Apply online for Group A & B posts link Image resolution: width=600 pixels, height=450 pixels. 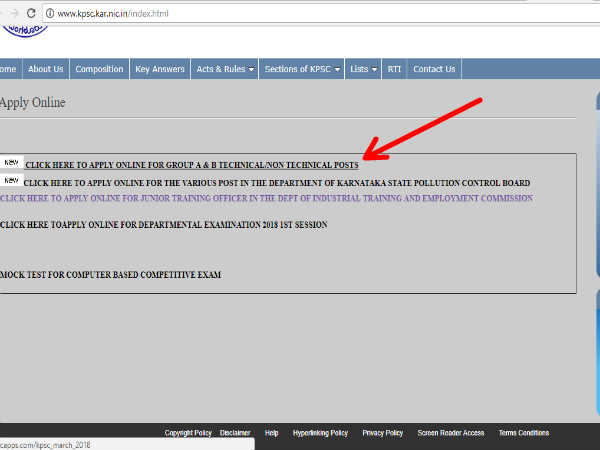click(192, 165)
